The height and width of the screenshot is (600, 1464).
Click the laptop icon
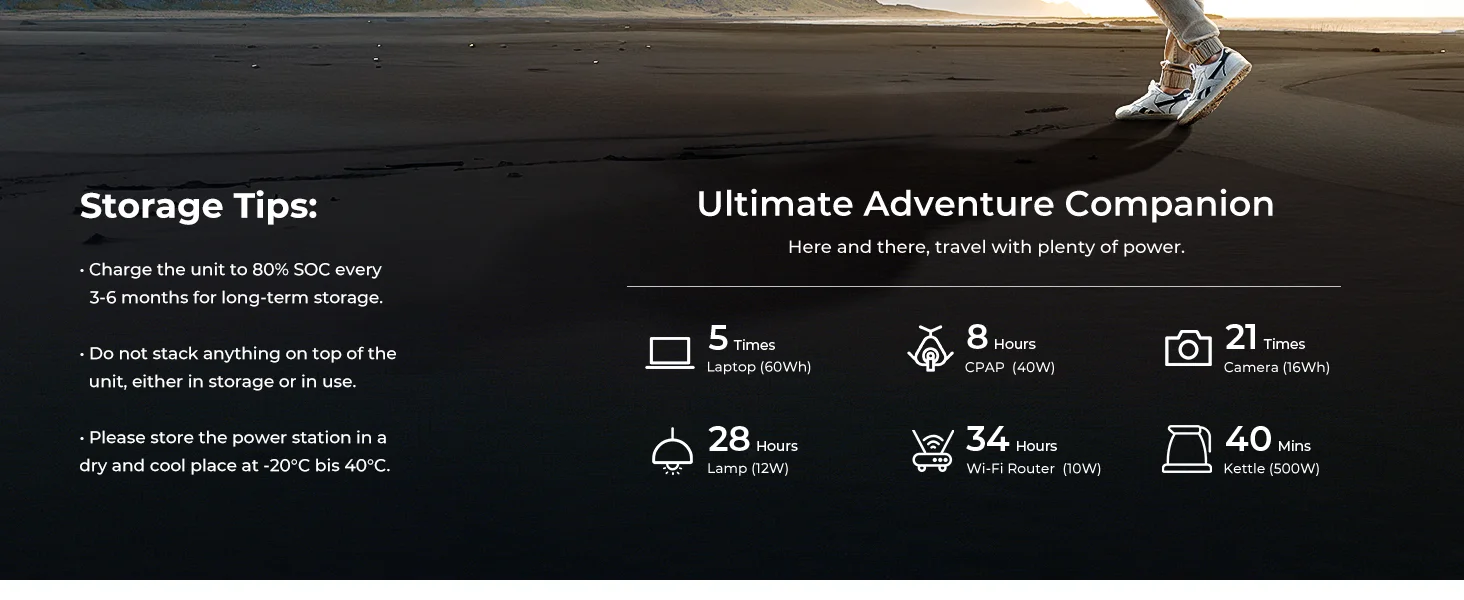tap(670, 353)
